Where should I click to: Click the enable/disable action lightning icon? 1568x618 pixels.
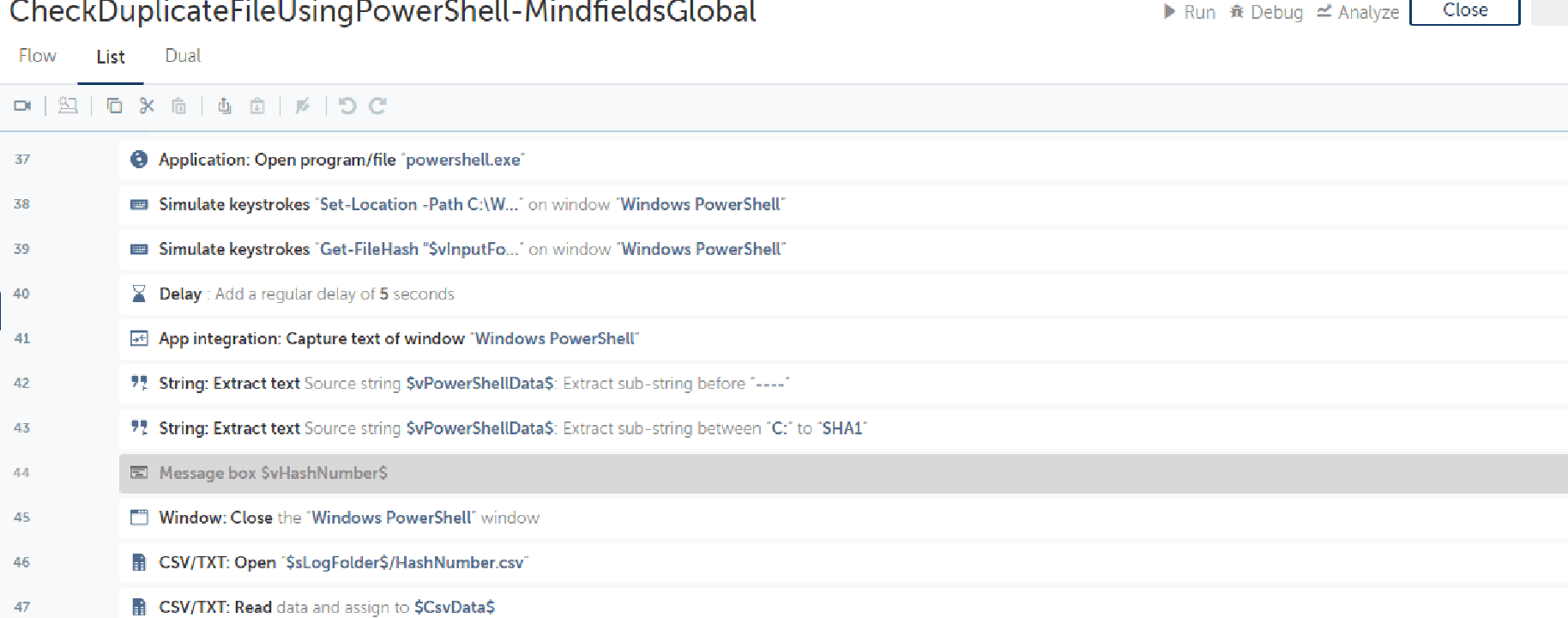(x=302, y=106)
